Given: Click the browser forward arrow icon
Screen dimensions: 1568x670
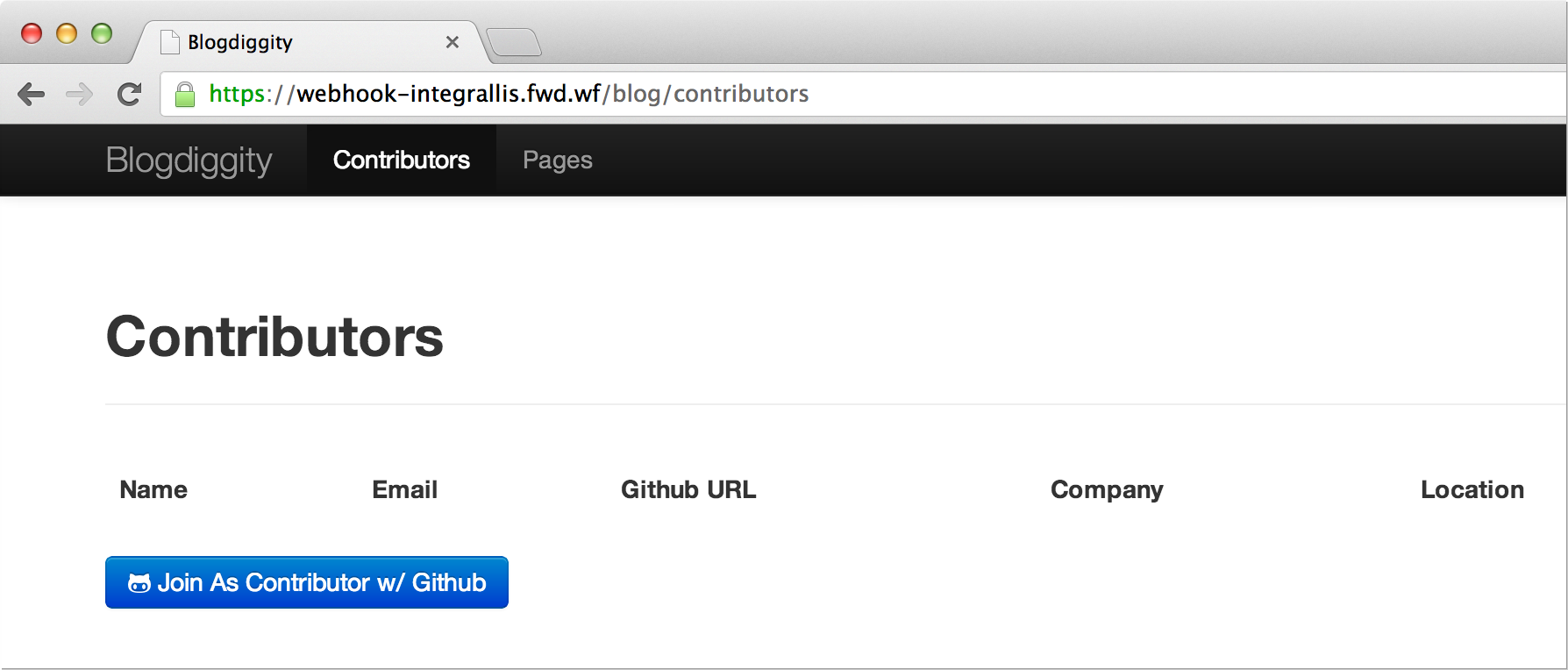Looking at the screenshot, I should pos(80,93).
